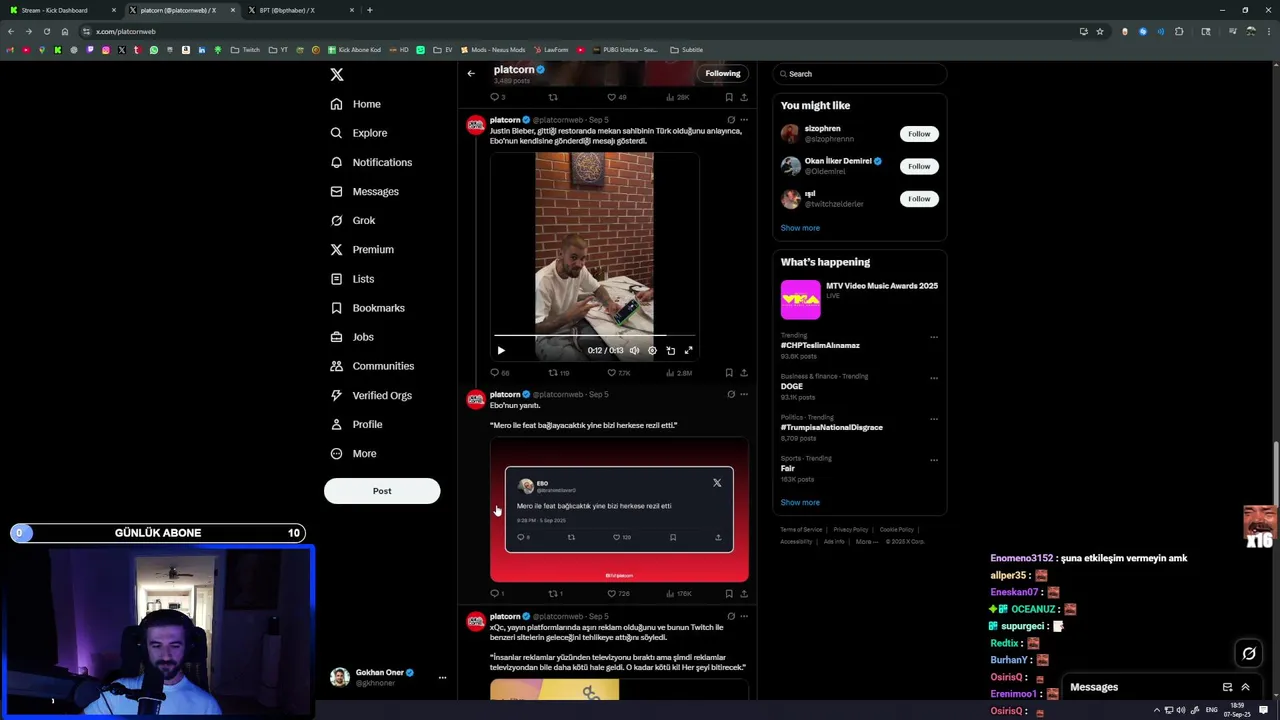Ask Grok about Justin Bieber post
The height and width of the screenshot is (720, 1280).
731,120
